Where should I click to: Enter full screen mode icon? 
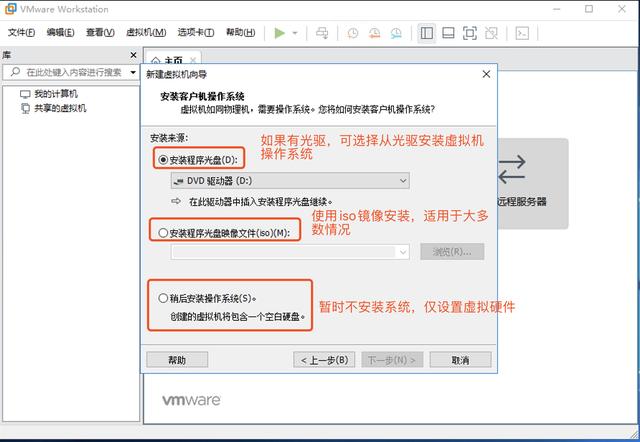click(470, 33)
